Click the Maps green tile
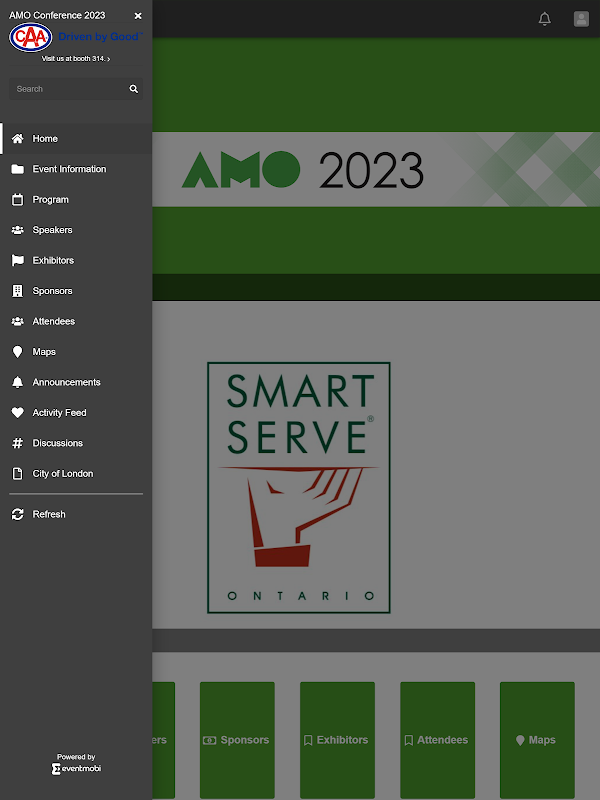Viewport: 600px width, 800px height. pyautogui.click(x=537, y=740)
